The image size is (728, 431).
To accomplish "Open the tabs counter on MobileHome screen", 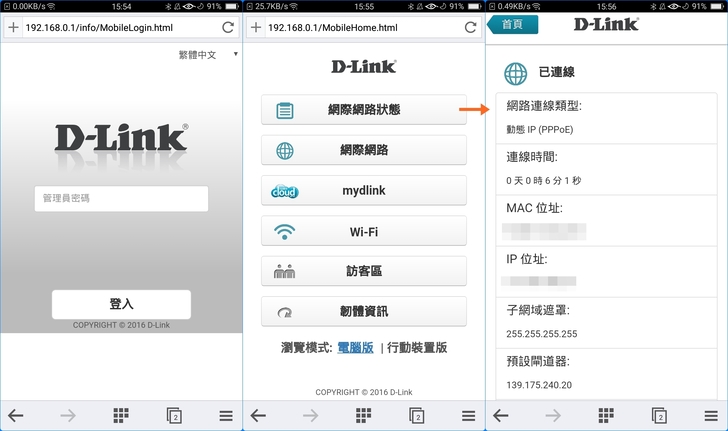I will 416,416.
